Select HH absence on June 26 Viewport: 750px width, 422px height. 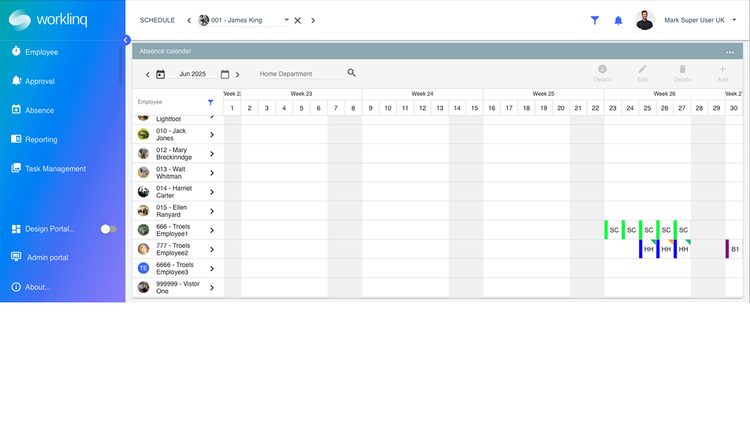tap(664, 249)
